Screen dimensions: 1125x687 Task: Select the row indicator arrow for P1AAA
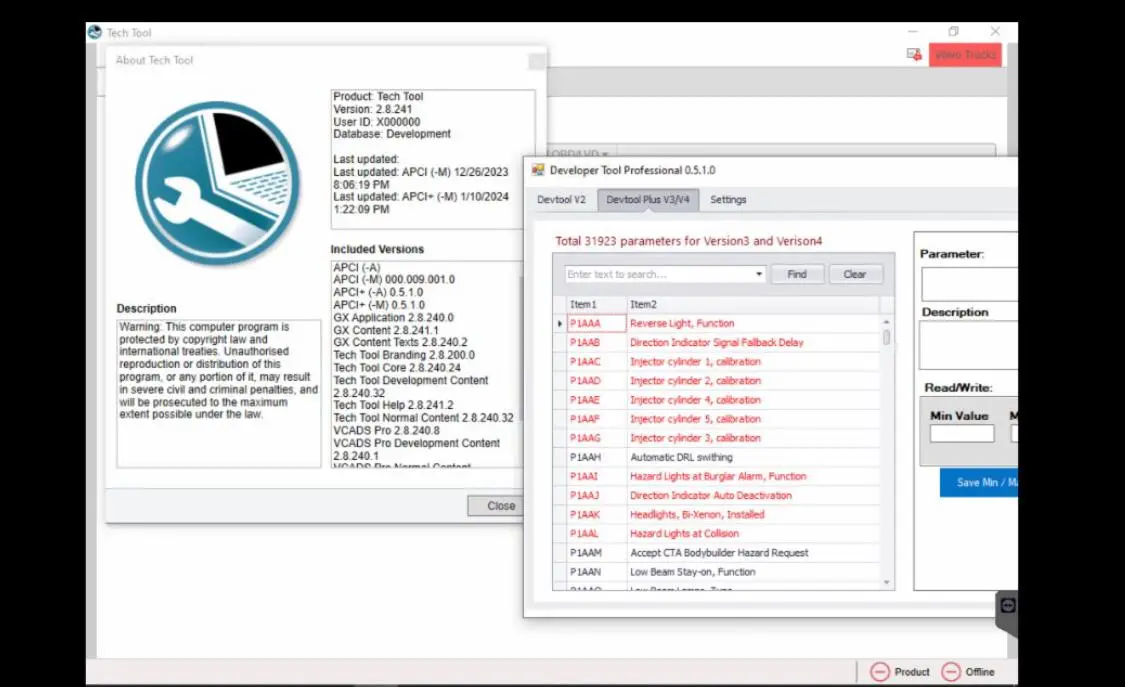pyautogui.click(x=559, y=324)
